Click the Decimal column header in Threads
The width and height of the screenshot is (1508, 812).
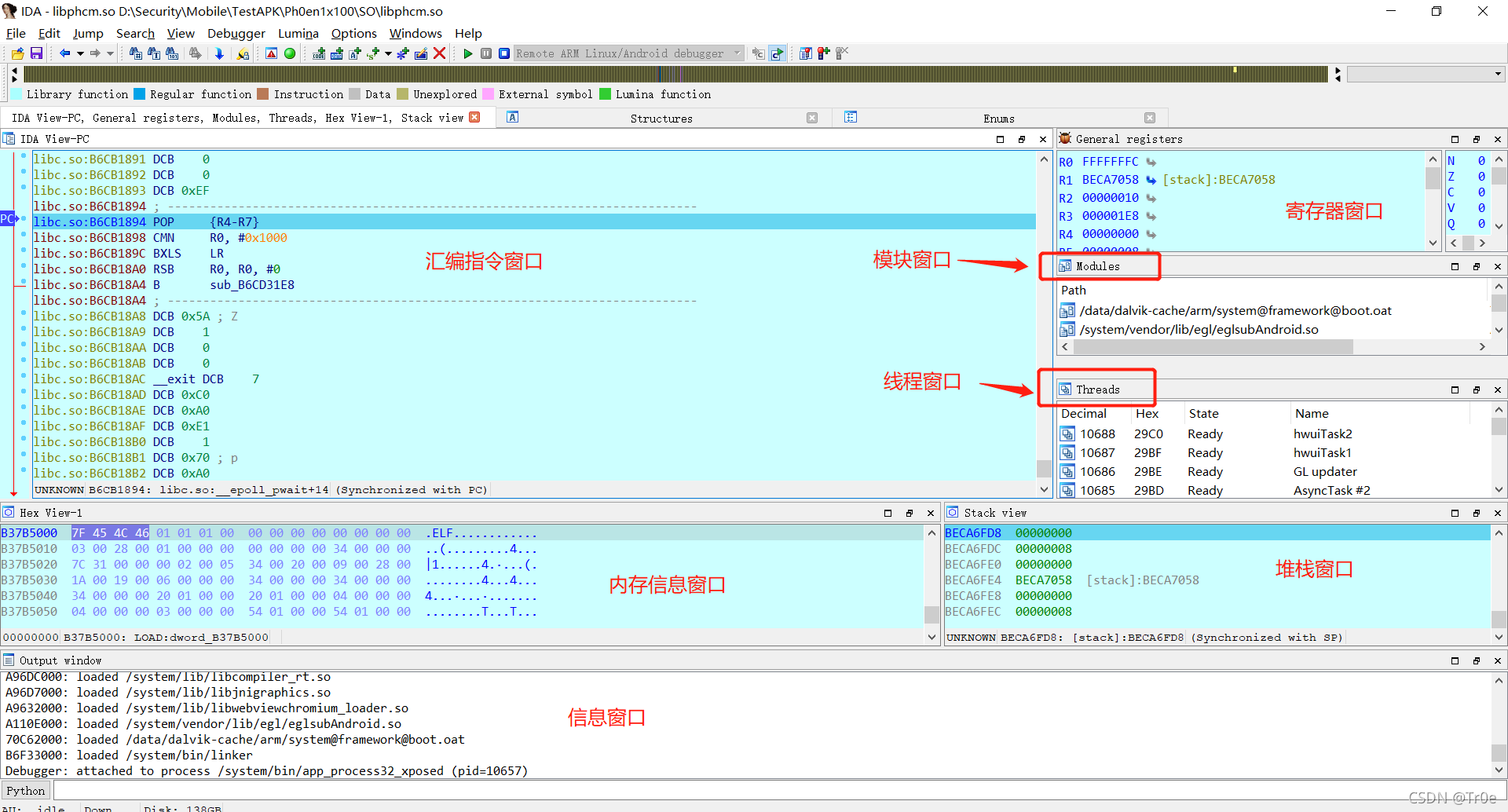(x=1084, y=413)
